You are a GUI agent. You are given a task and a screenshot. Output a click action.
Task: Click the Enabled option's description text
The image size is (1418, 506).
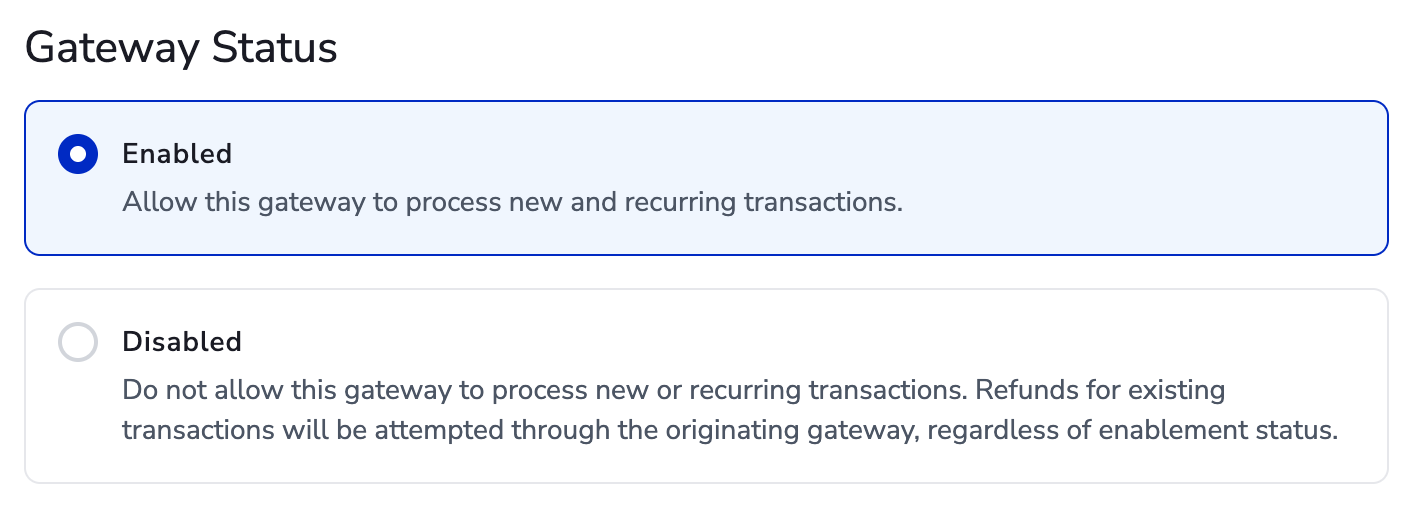click(x=512, y=202)
